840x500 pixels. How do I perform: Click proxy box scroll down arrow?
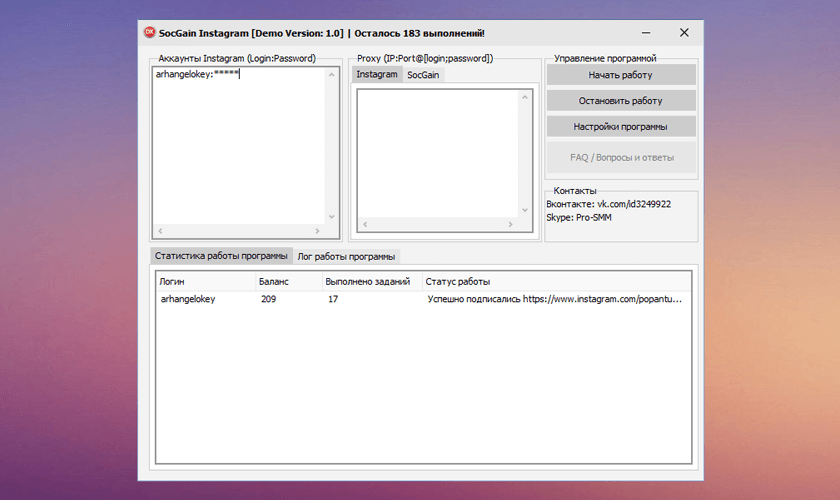point(525,211)
